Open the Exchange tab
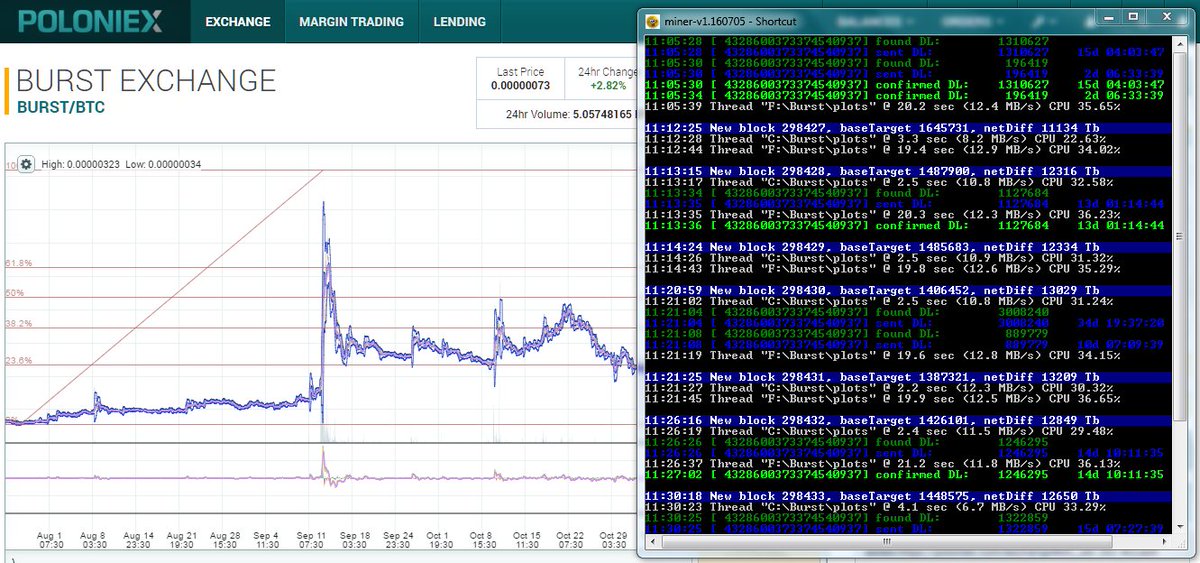The image size is (1200, 563). coord(237,21)
